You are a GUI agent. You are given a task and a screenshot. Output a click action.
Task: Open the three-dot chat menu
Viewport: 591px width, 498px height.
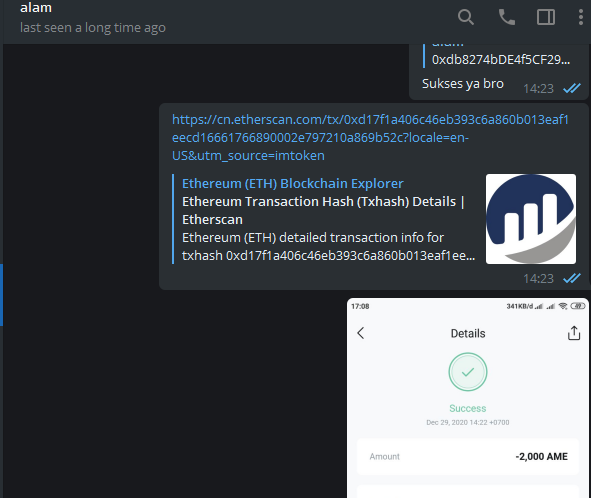[x=580, y=17]
